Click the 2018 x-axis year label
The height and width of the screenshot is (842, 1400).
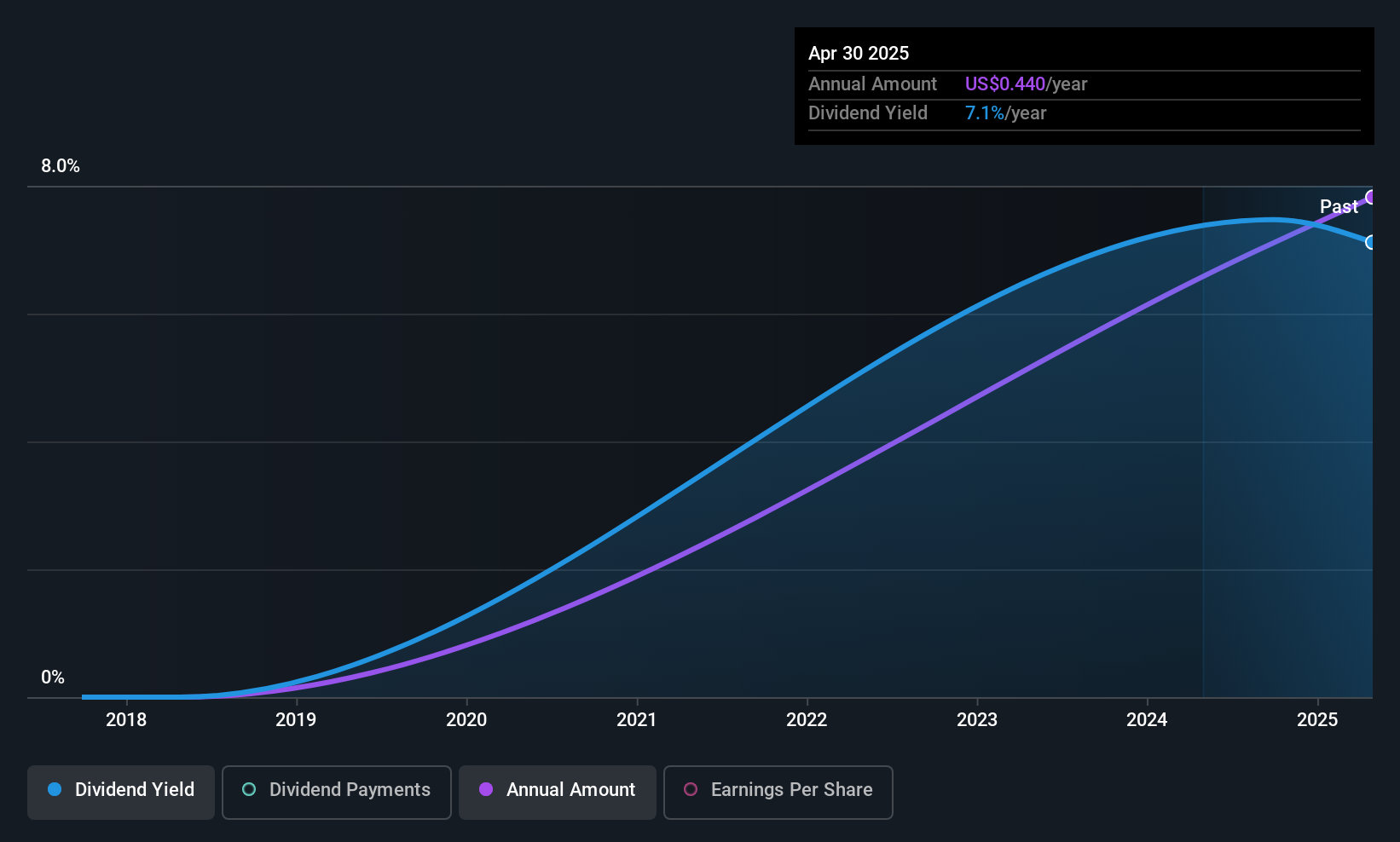126,720
